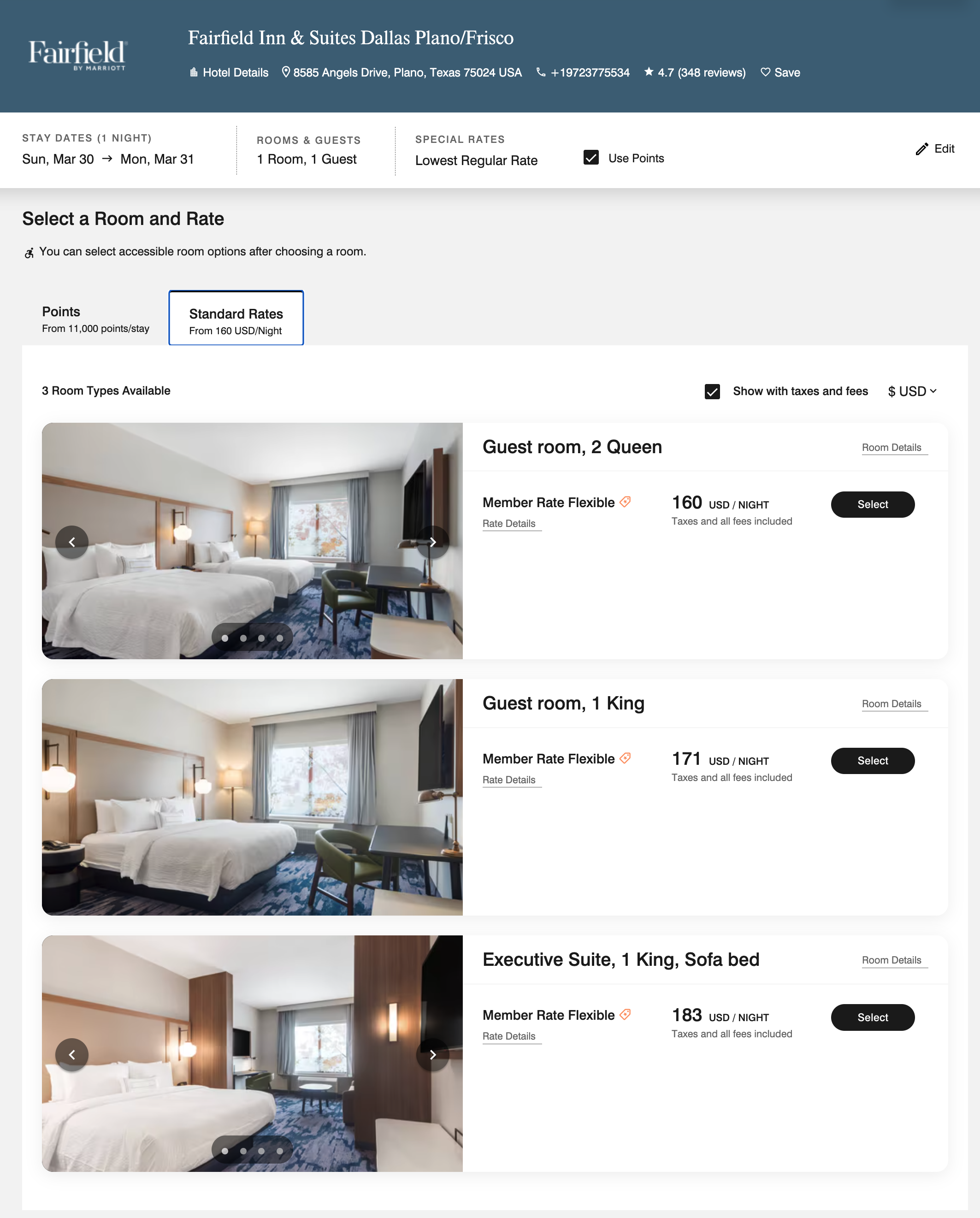Switch to the Points tab
980x1218 pixels.
[x=95, y=319]
